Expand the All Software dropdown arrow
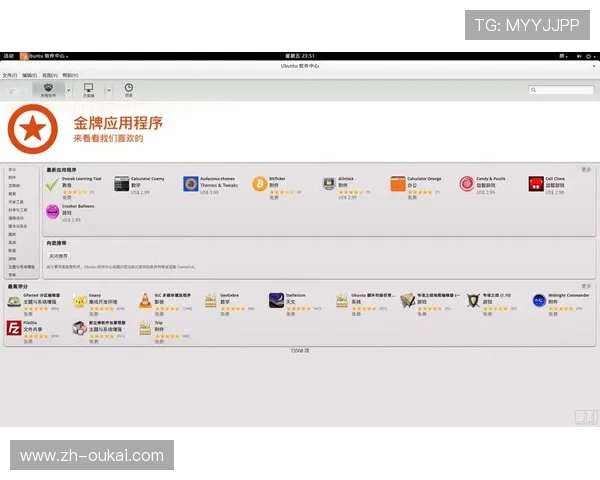The height and width of the screenshot is (480, 600). (x=68, y=90)
